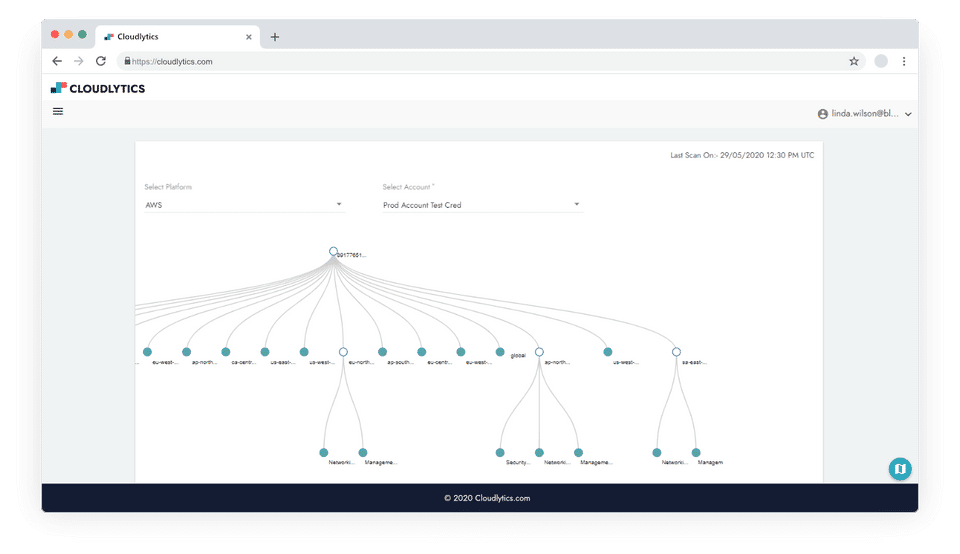Select the Networki node under eu-north

pos(324,453)
